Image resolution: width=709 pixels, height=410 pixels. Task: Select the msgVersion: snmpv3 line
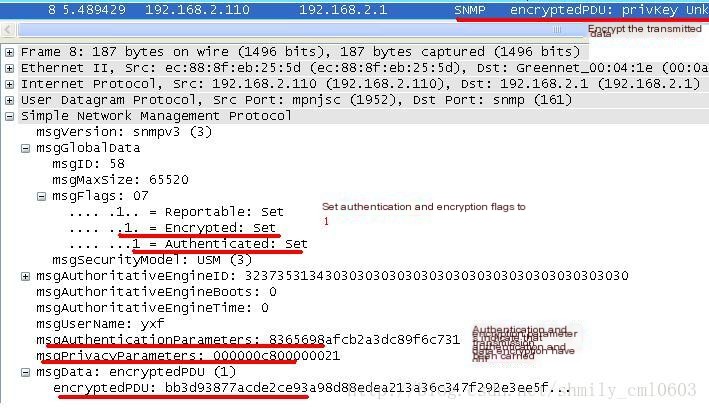coord(124,132)
